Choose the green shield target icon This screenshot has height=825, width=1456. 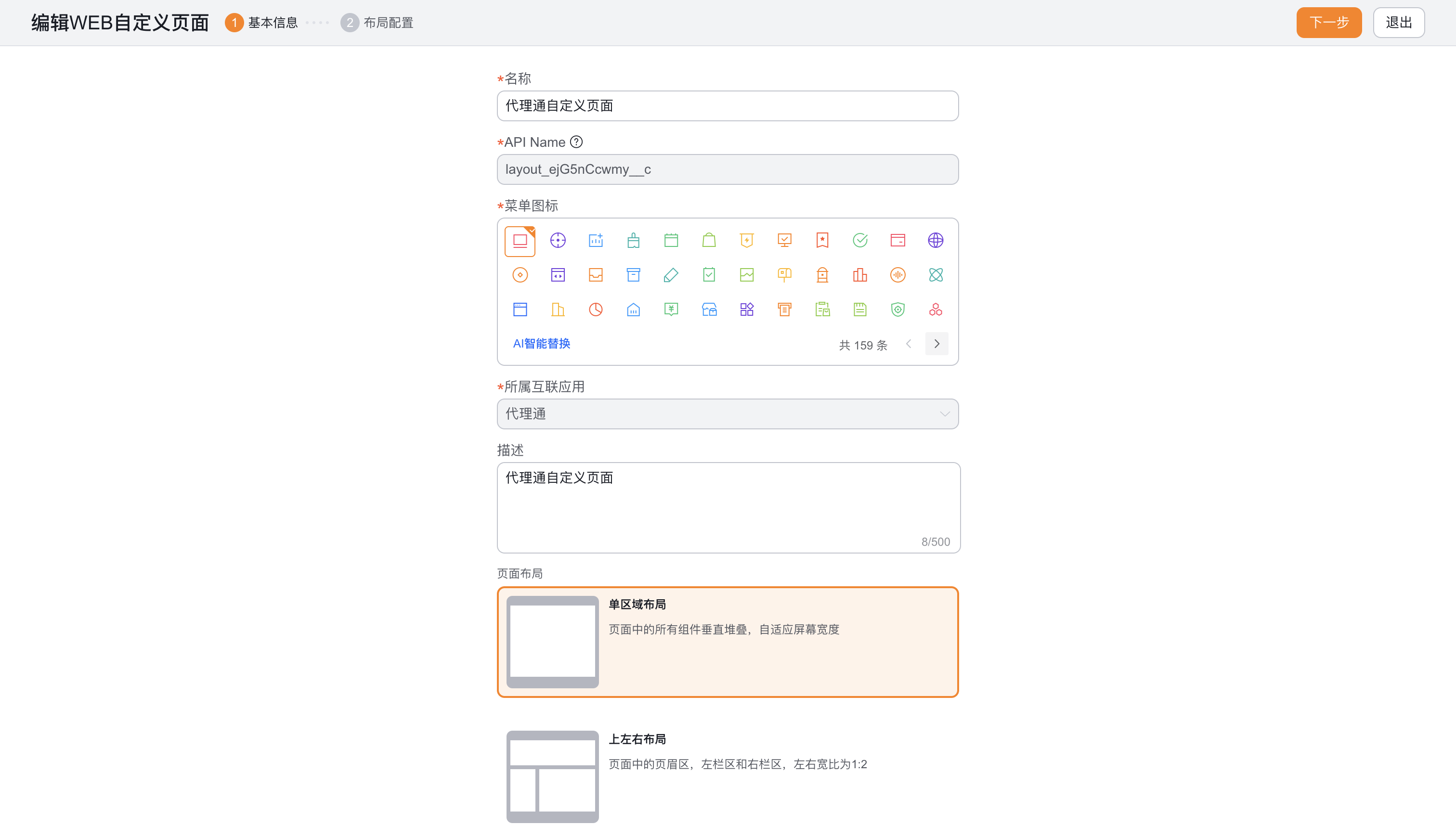[x=898, y=310]
